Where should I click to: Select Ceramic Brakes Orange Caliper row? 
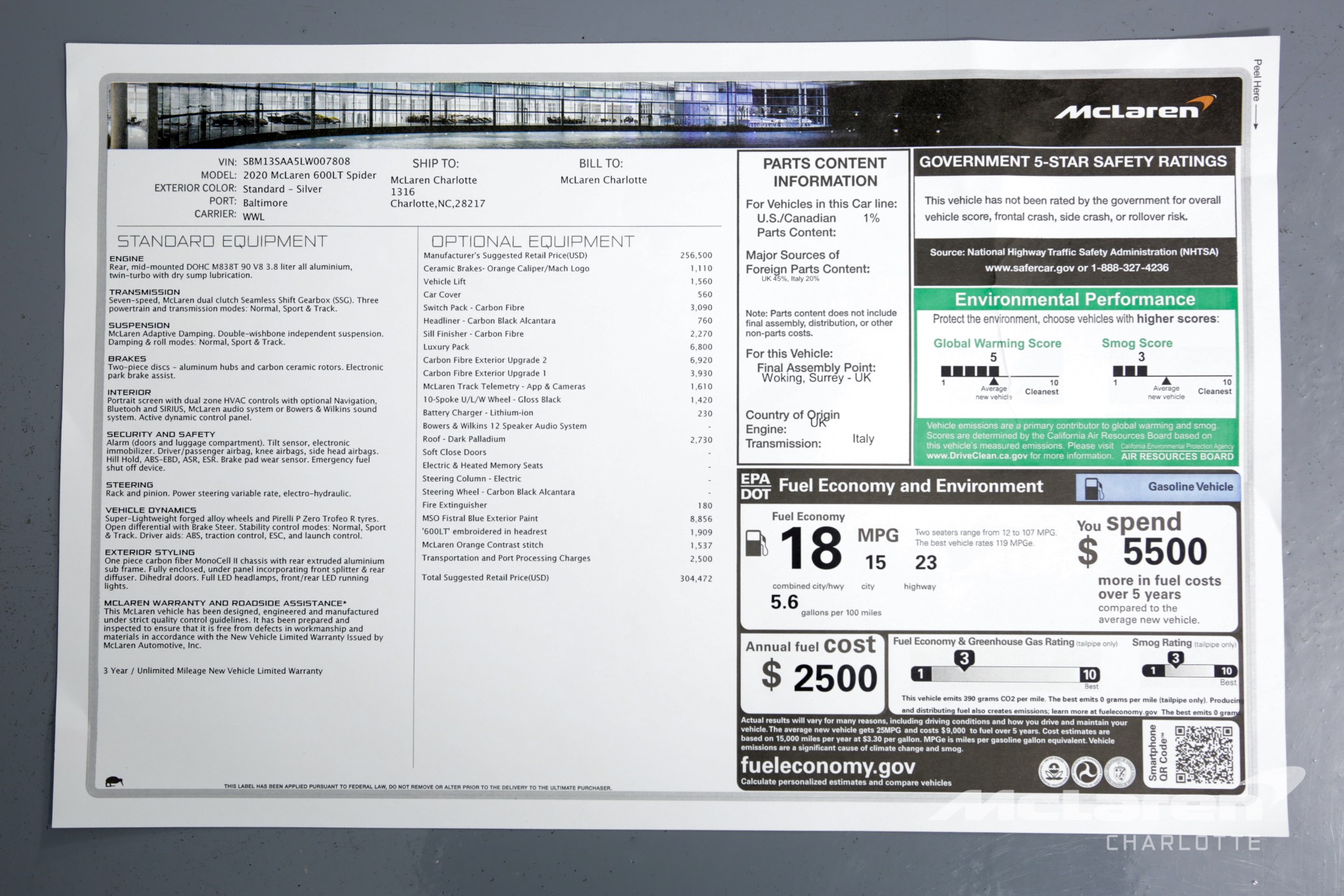tap(568, 268)
